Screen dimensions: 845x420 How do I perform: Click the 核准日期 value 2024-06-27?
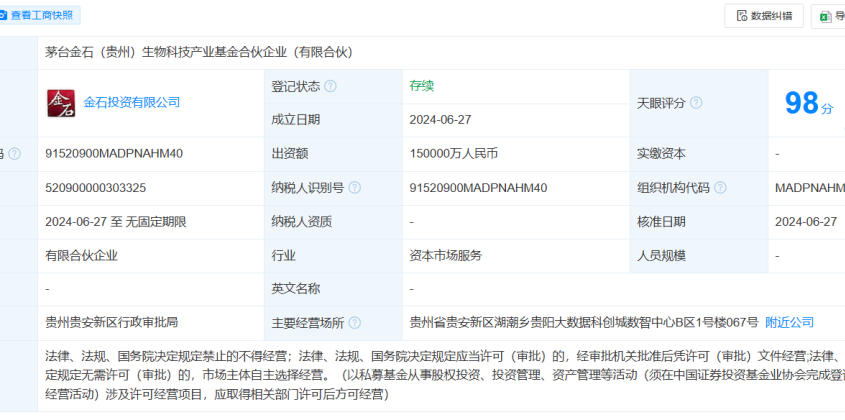click(x=806, y=222)
